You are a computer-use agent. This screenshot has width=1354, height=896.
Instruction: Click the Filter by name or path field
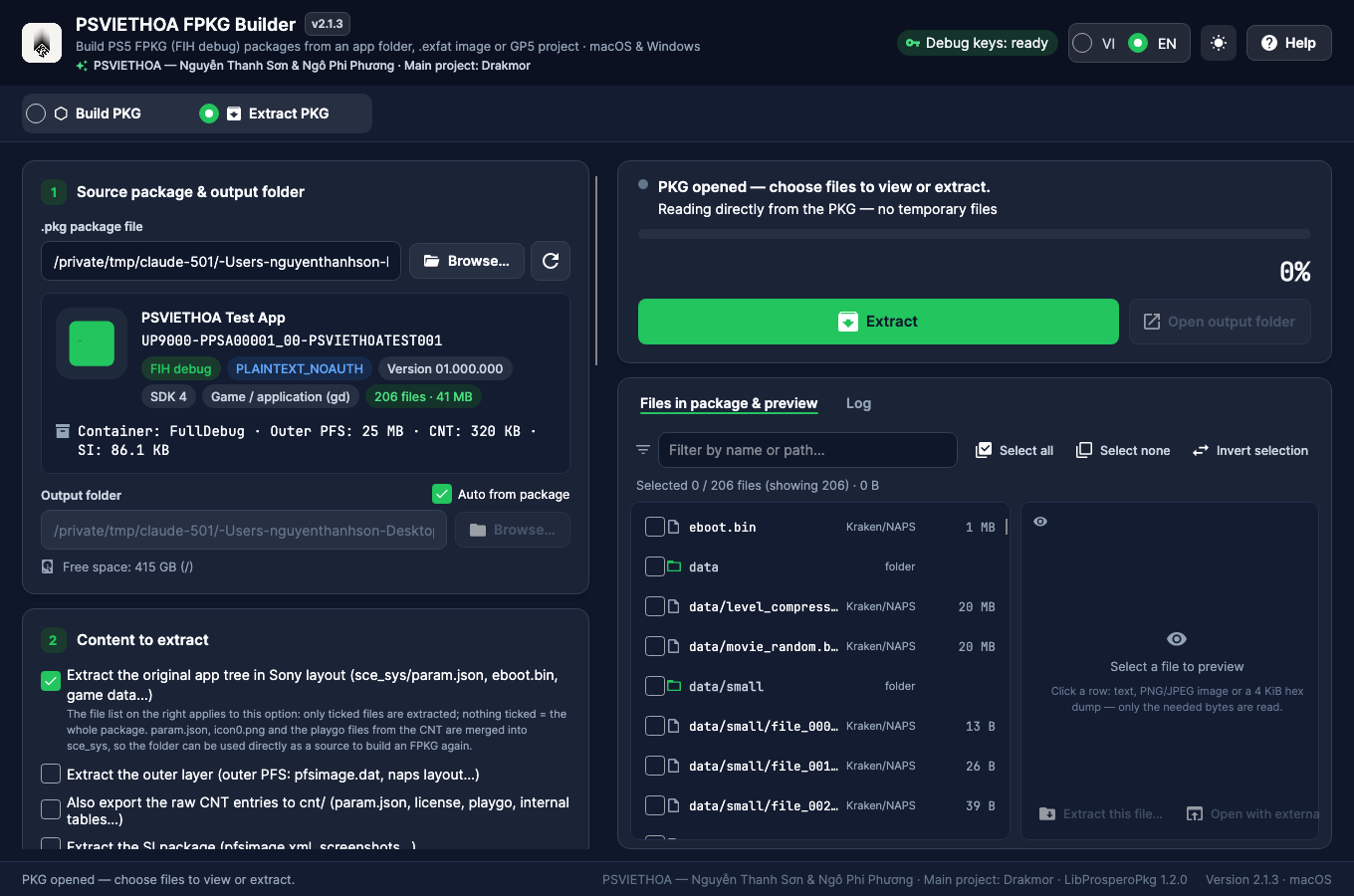[x=807, y=450]
